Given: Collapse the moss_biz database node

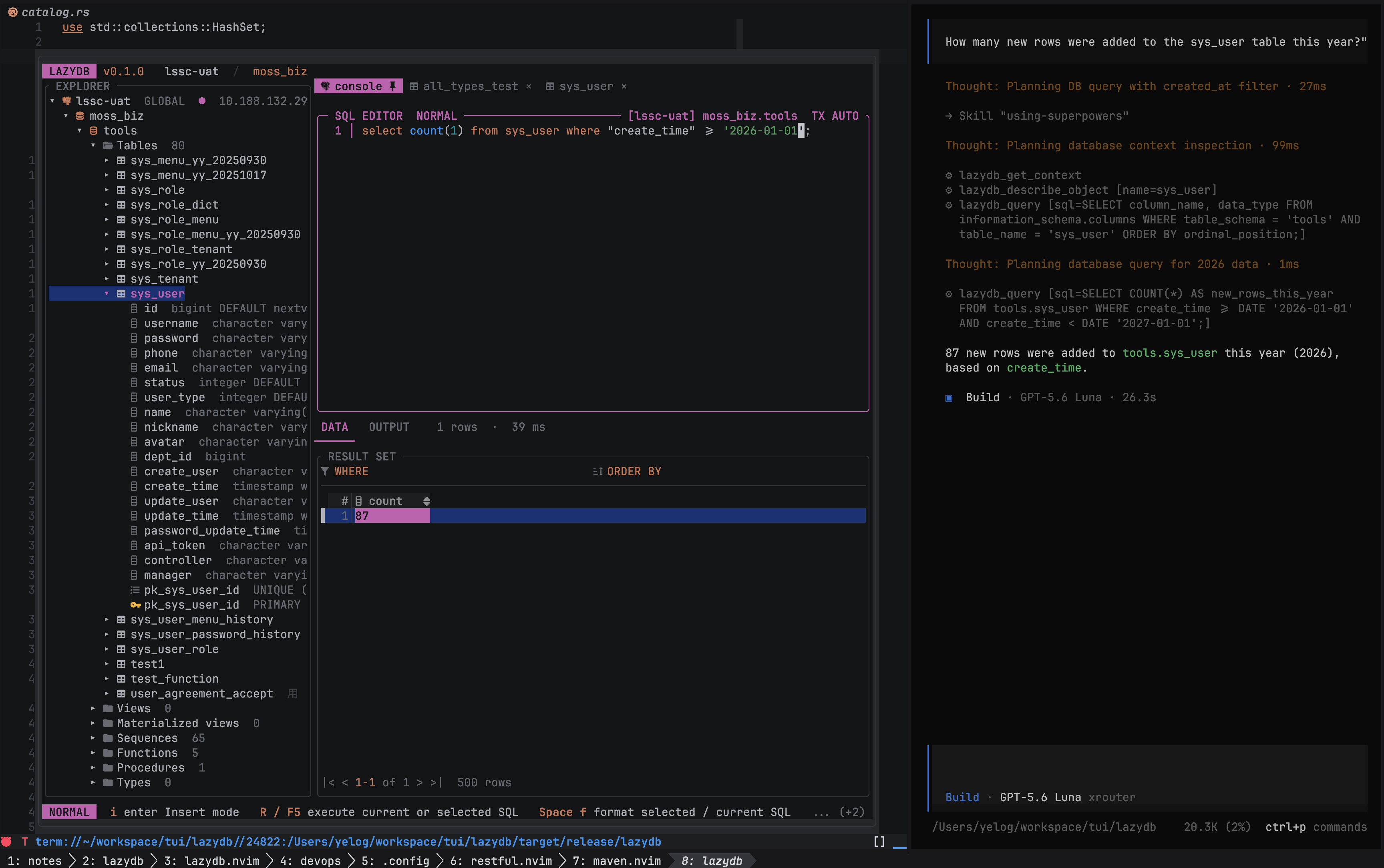Looking at the screenshot, I should click(x=66, y=116).
